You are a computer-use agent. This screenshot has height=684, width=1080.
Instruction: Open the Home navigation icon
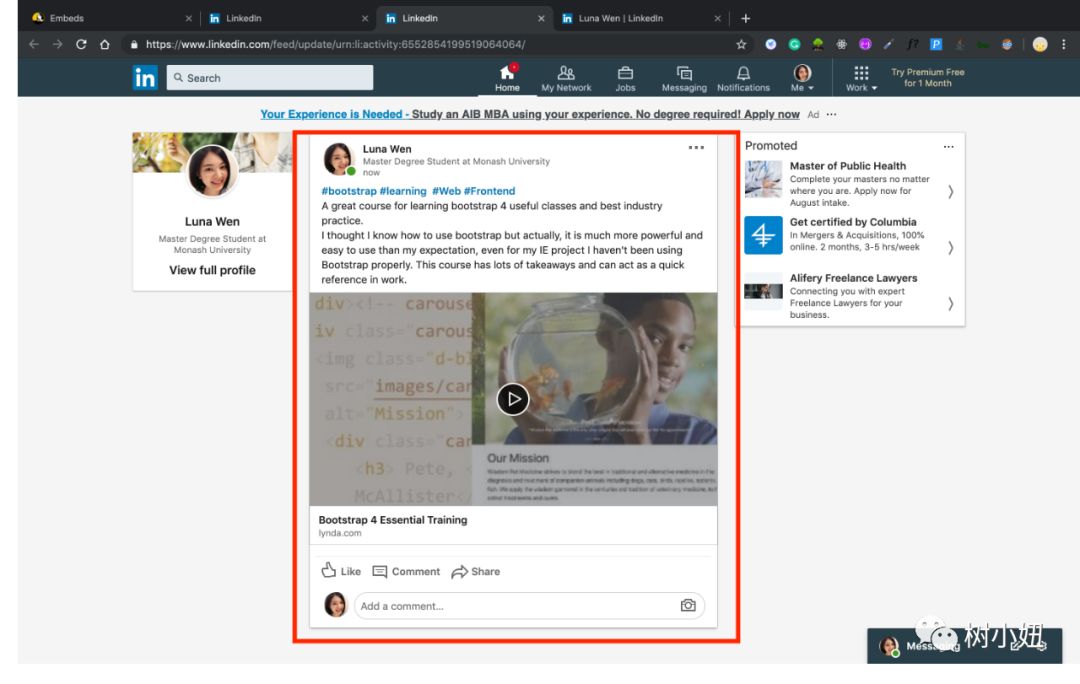coord(507,78)
